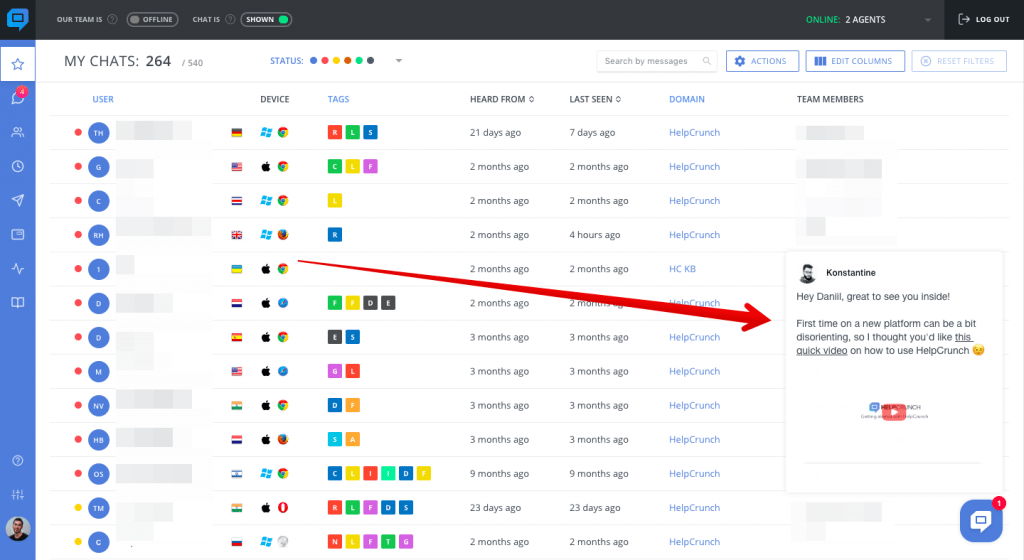Click the Search by messages field
Screen dimensions: 1024x560
(x=656, y=61)
